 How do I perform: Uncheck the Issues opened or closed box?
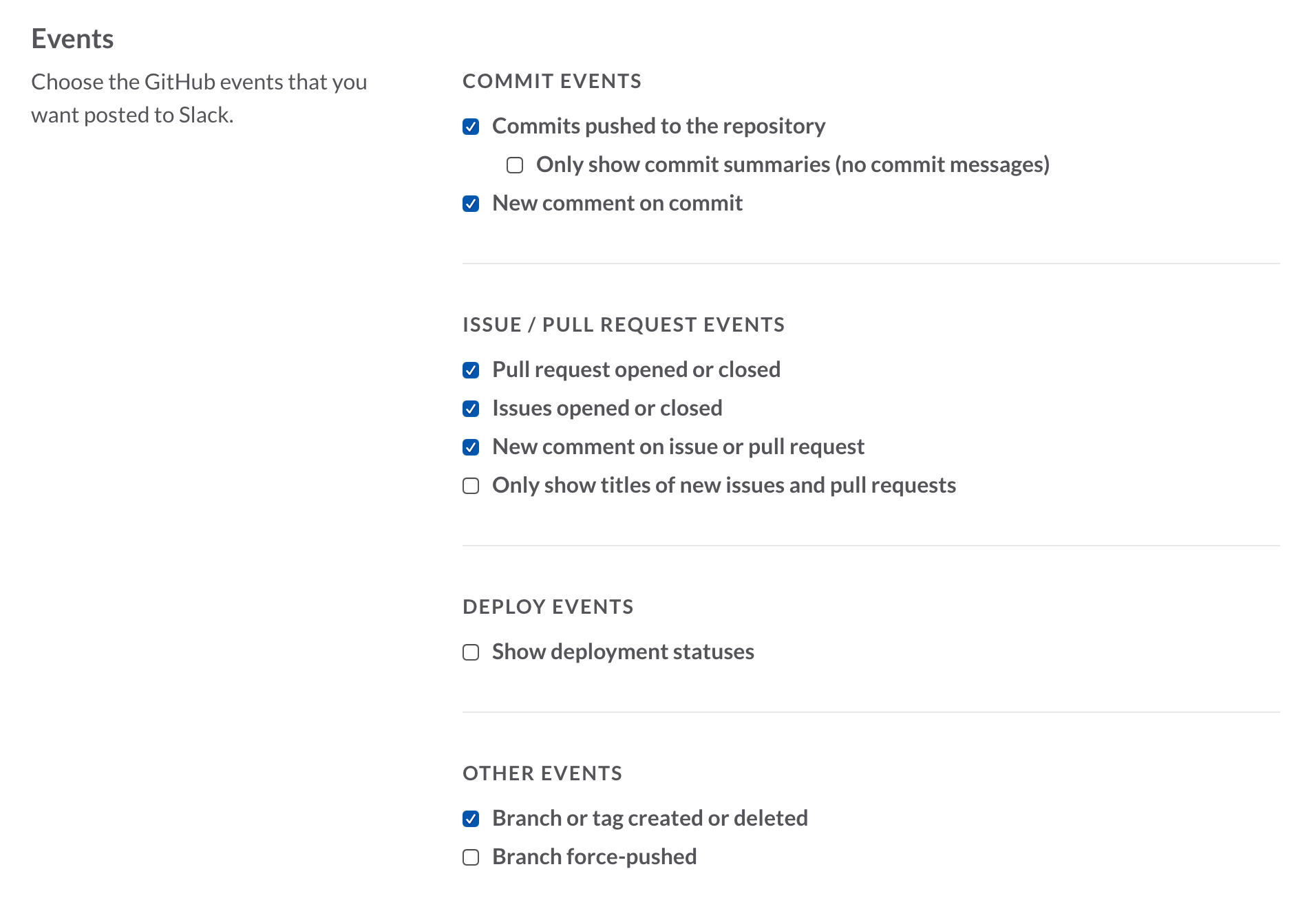pos(471,409)
